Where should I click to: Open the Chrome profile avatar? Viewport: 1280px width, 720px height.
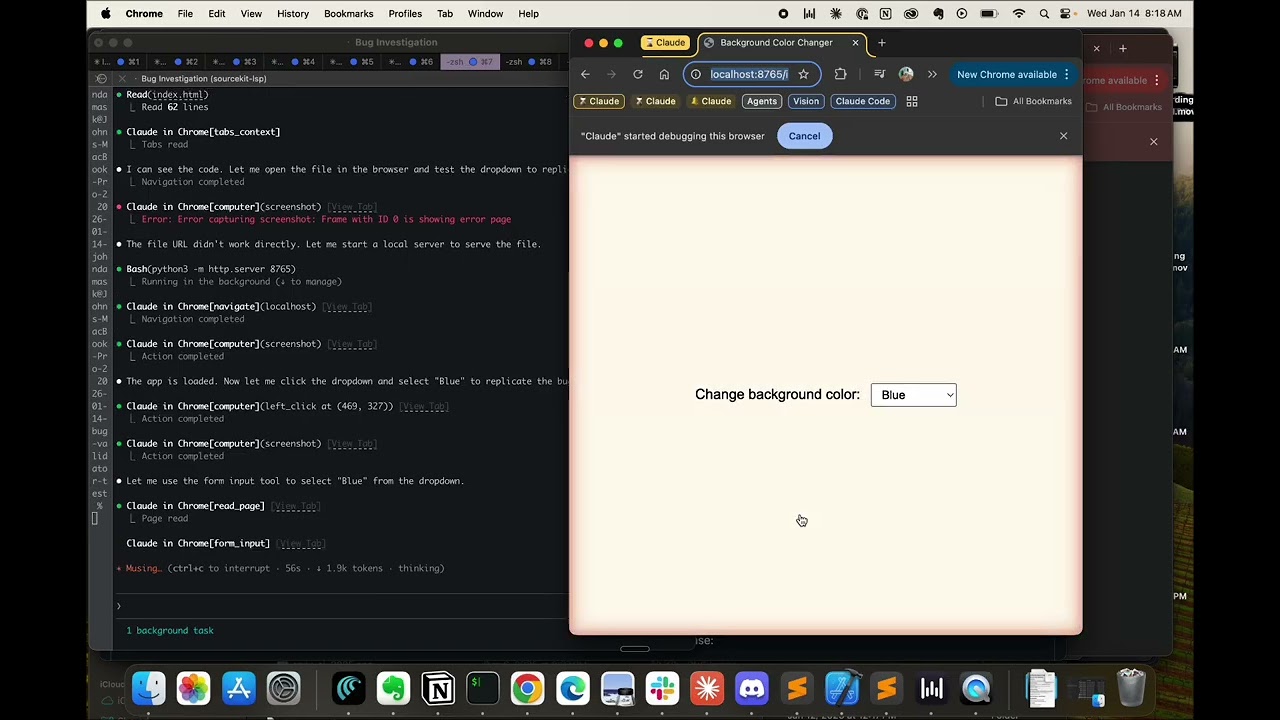[x=906, y=74]
